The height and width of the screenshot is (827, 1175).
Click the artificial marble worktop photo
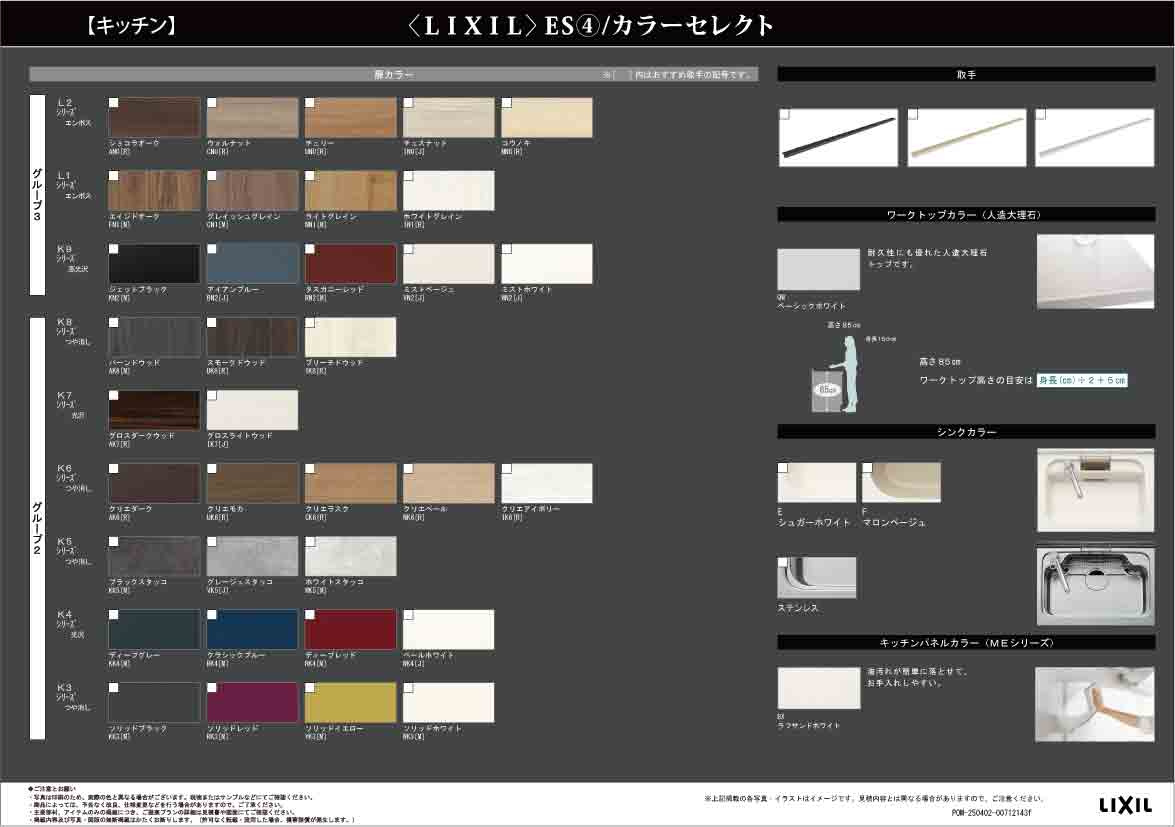pos(1094,271)
